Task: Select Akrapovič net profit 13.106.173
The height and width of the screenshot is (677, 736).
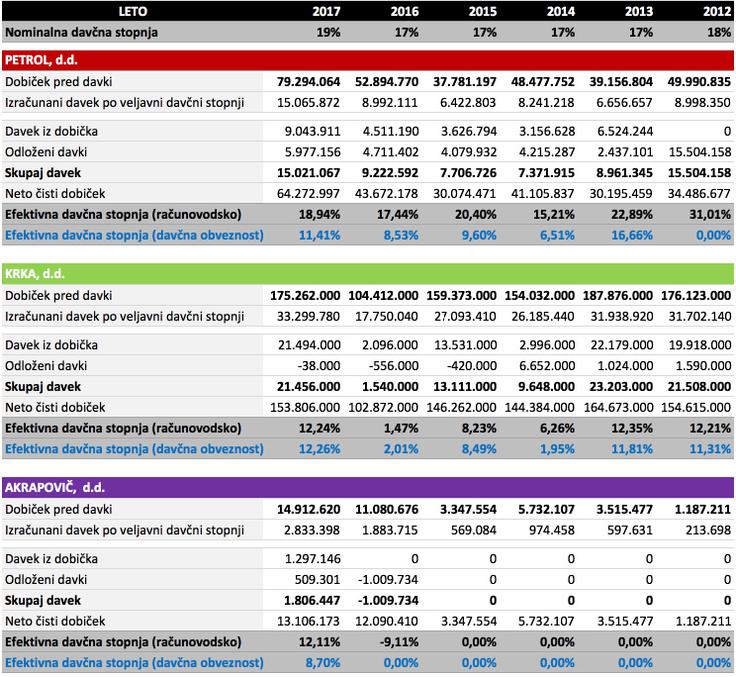Action: 308,621
